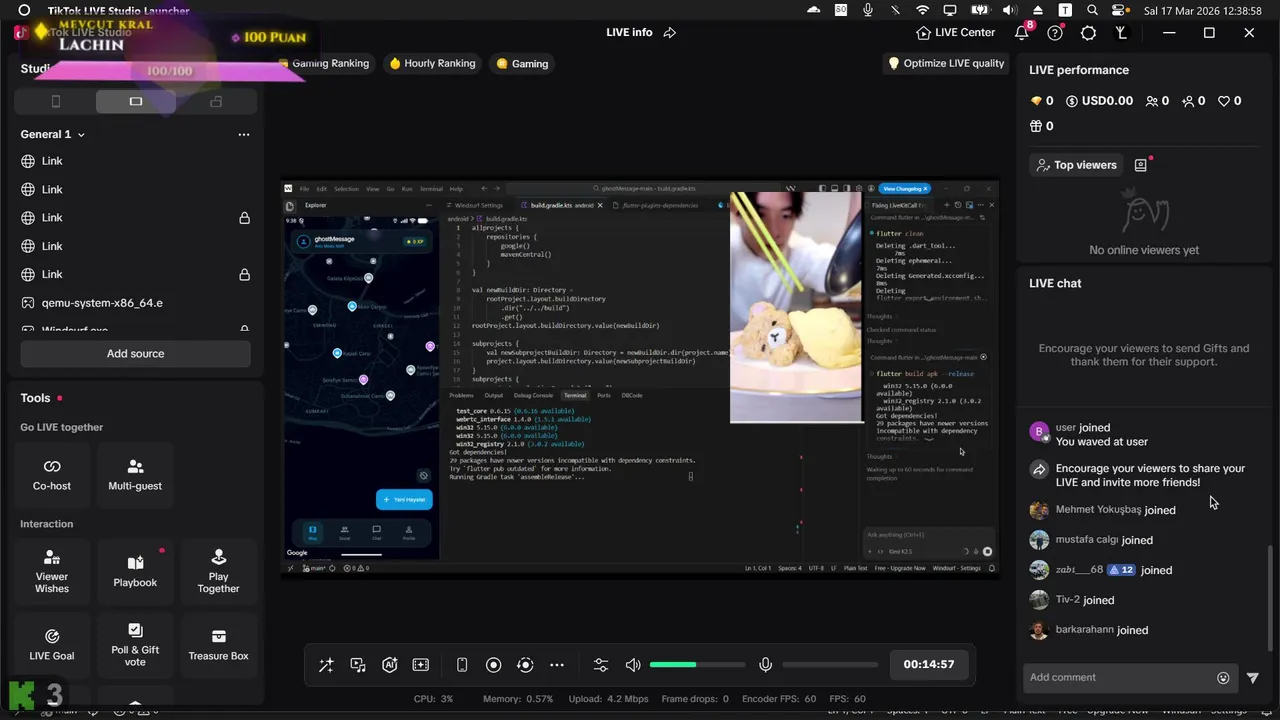
Task: Open Co-host tool
Action: click(52, 475)
